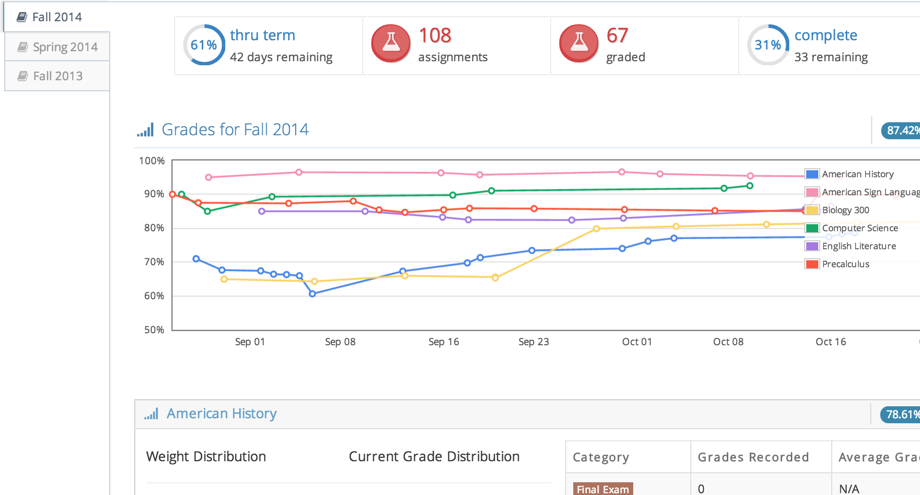
Task: Switch to the Fall 2013 term tab
Action: (57, 76)
